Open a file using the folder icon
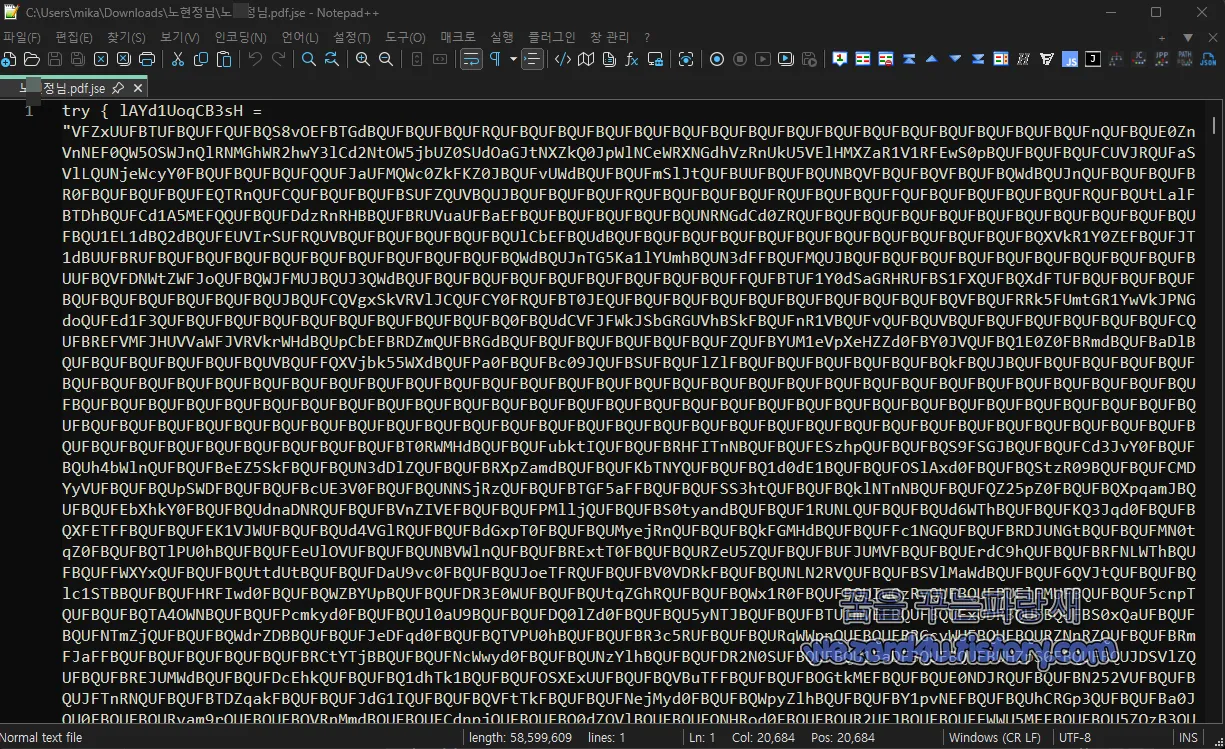Image resolution: width=1225 pixels, height=749 pixels. [31, 59]
